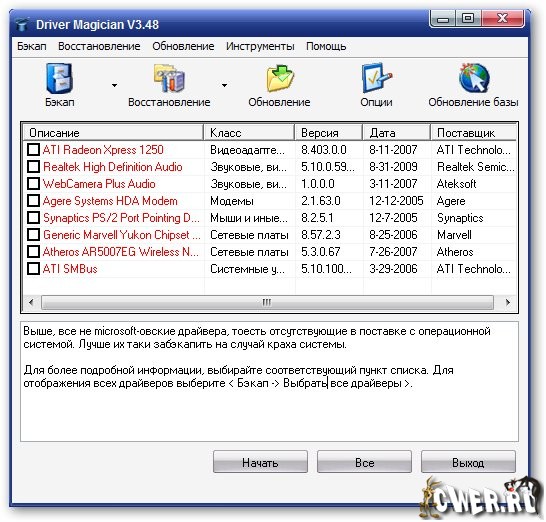Select Agere Systems HDA Modem driver name
Image resolution: width=546 pixels, height=522 pixels.
click(110, 201)
